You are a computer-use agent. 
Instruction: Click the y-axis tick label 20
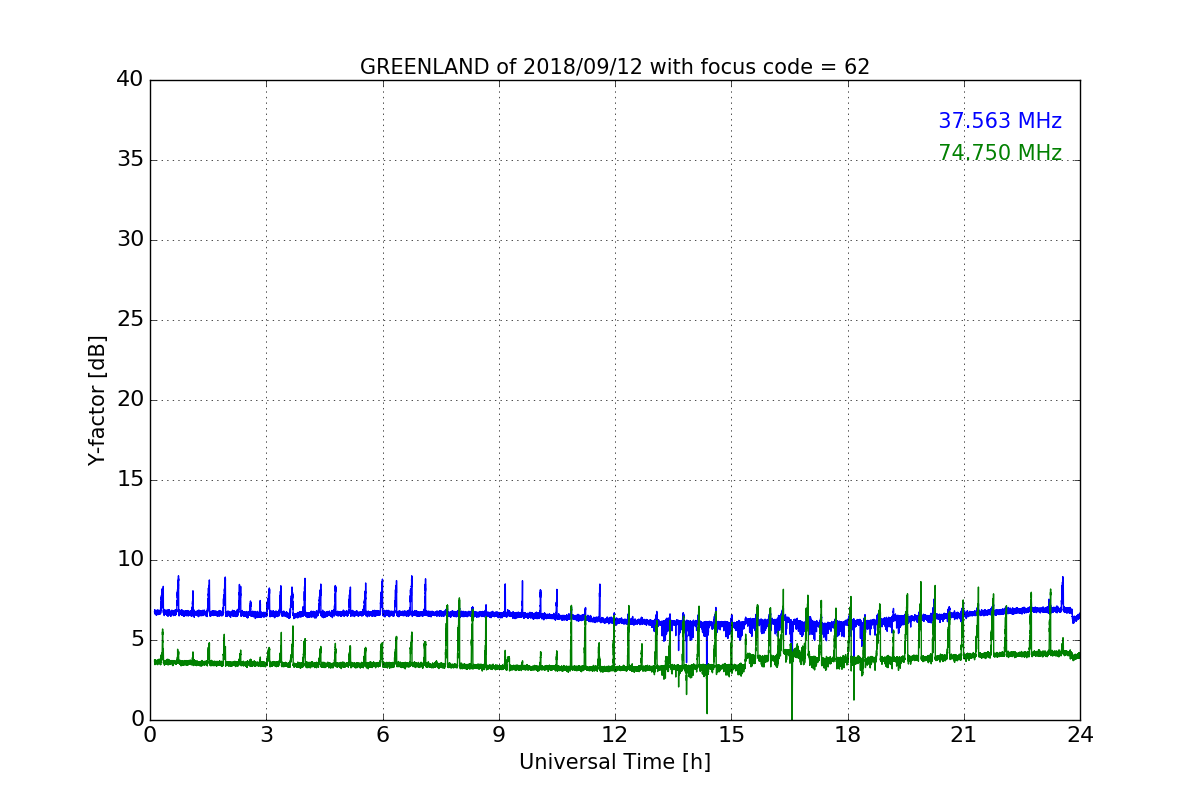[x=130, y=400]
